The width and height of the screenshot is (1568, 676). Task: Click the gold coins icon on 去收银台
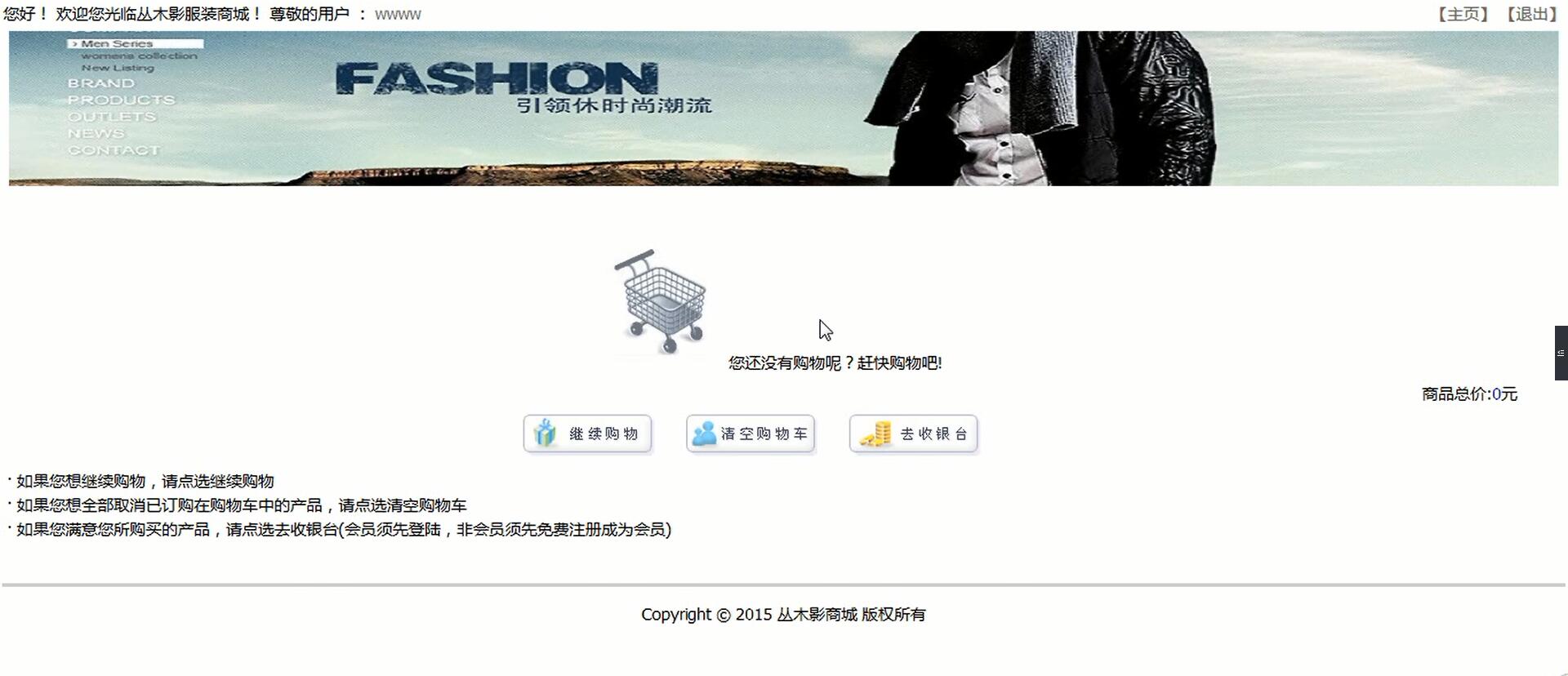tap(875, 434)
